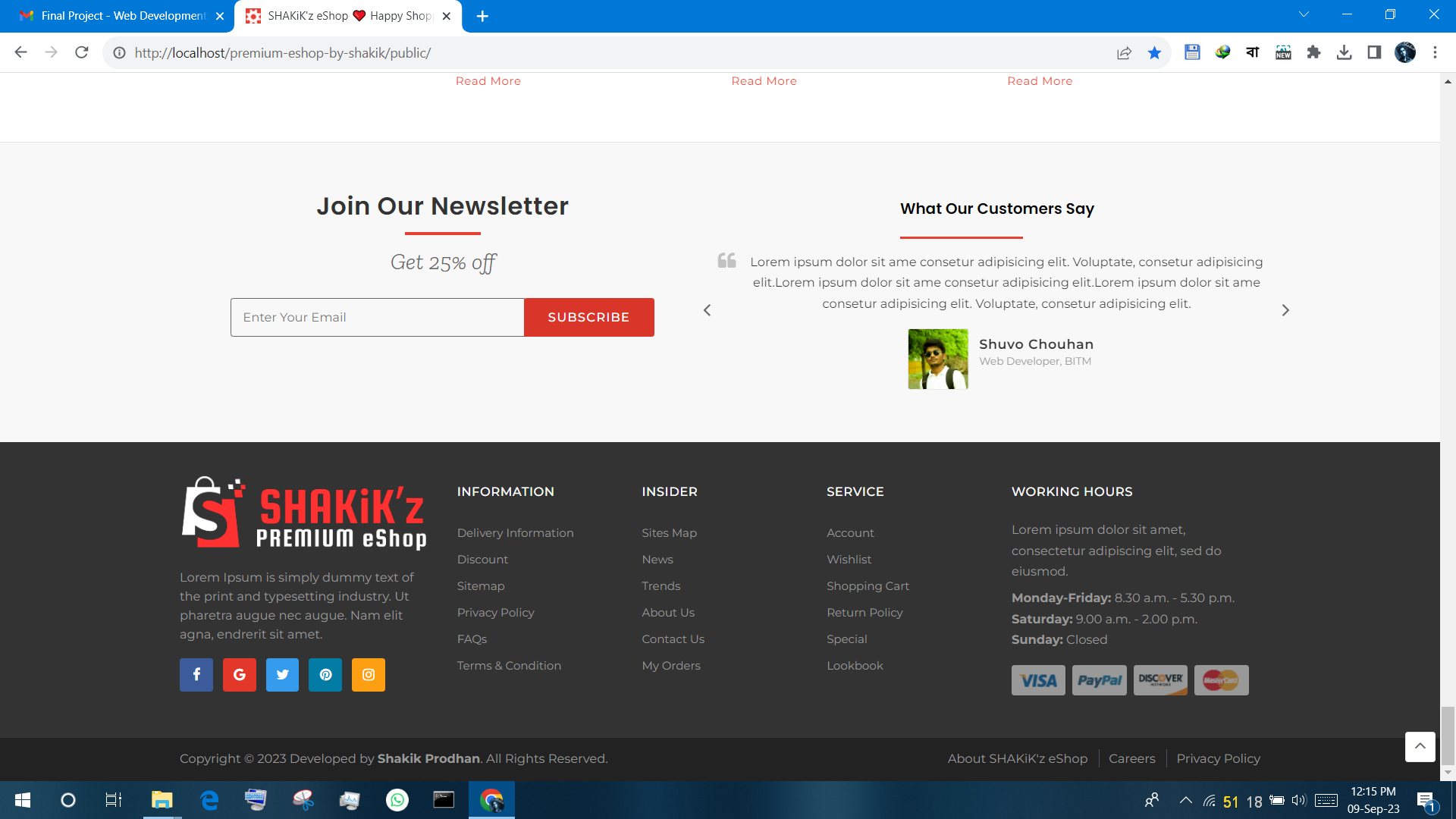Open browser downloads icon
Screen dimensions: 1456x819
(1344, 52)
